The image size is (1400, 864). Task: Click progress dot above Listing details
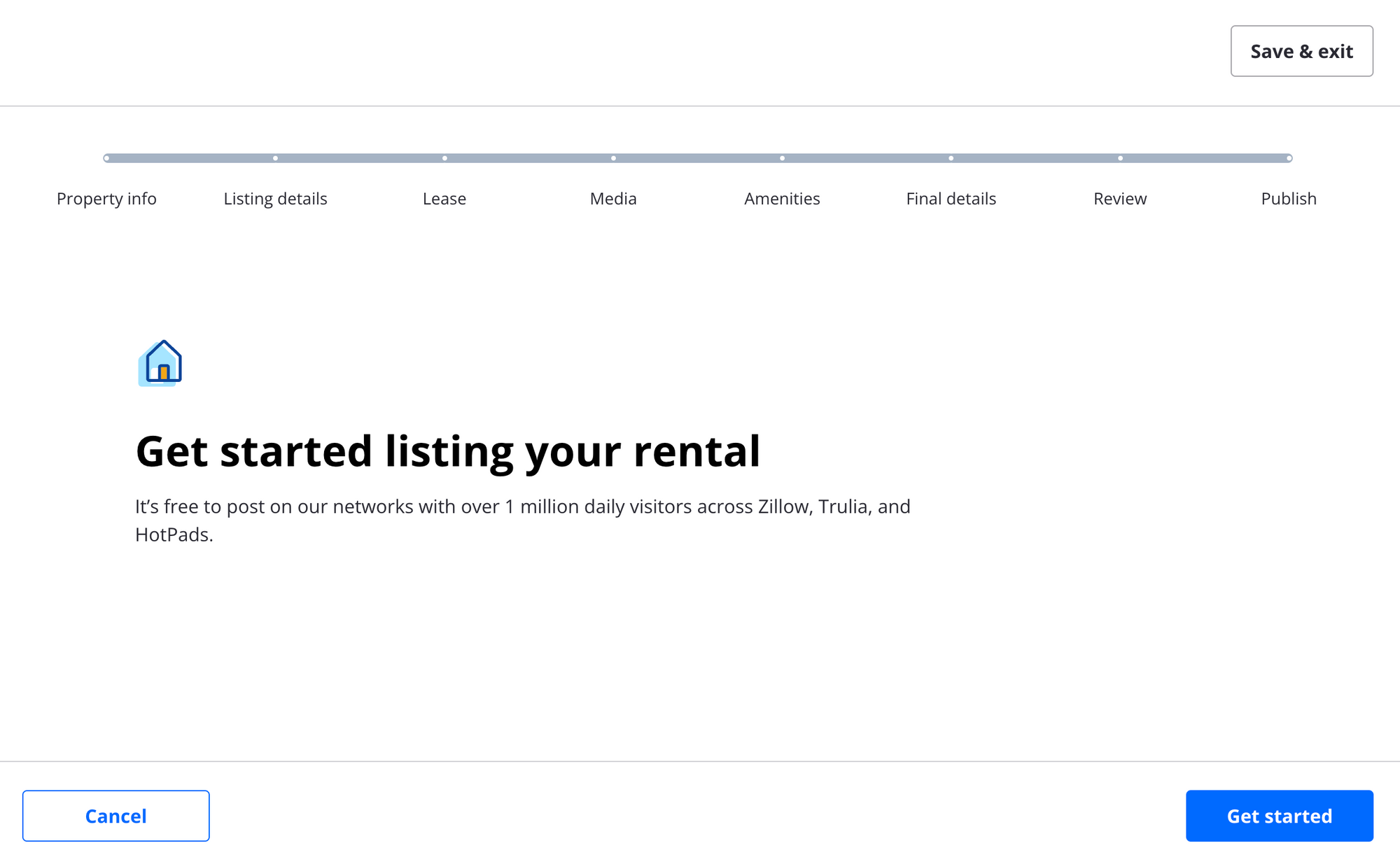click(x=275, y=158)
